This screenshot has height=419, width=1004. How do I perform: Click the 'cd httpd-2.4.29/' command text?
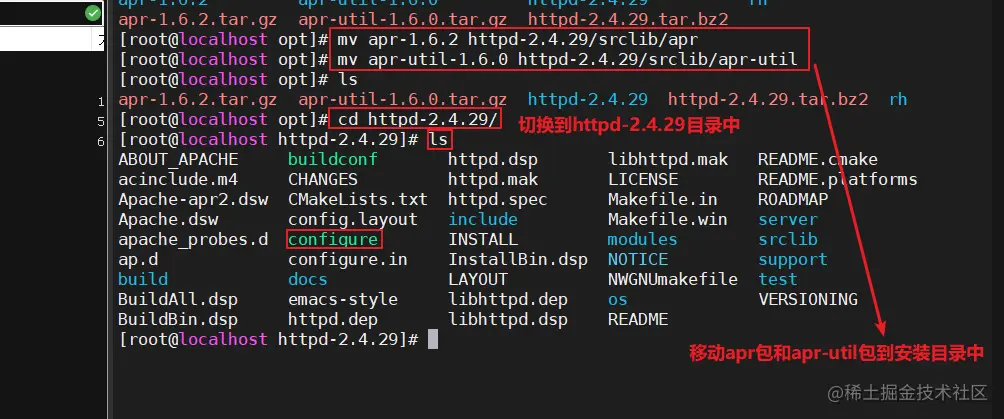click(417, 119)
